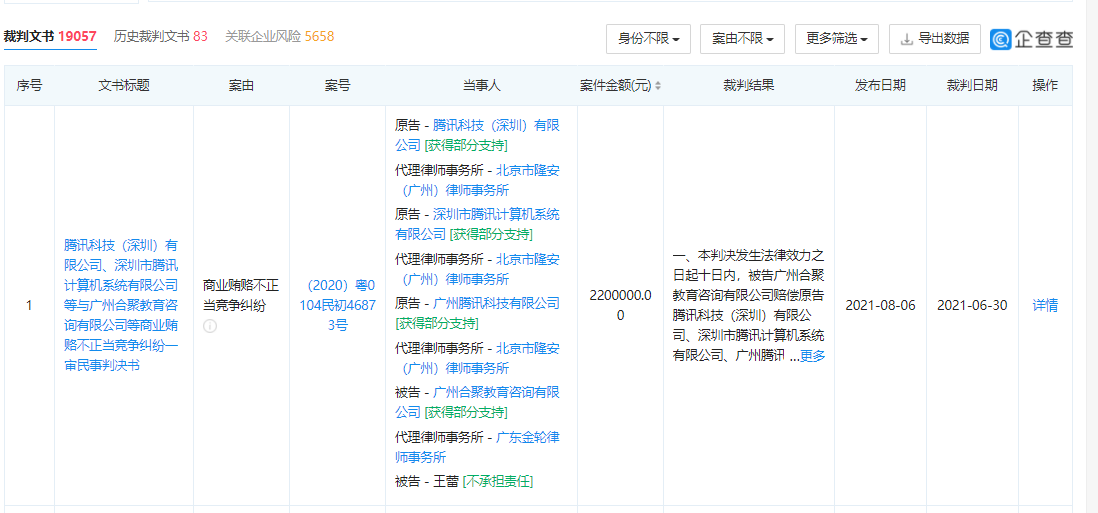Click the 发布日期 column header
This screenshot has width=1098, height=513.
(x=880, y=85)
